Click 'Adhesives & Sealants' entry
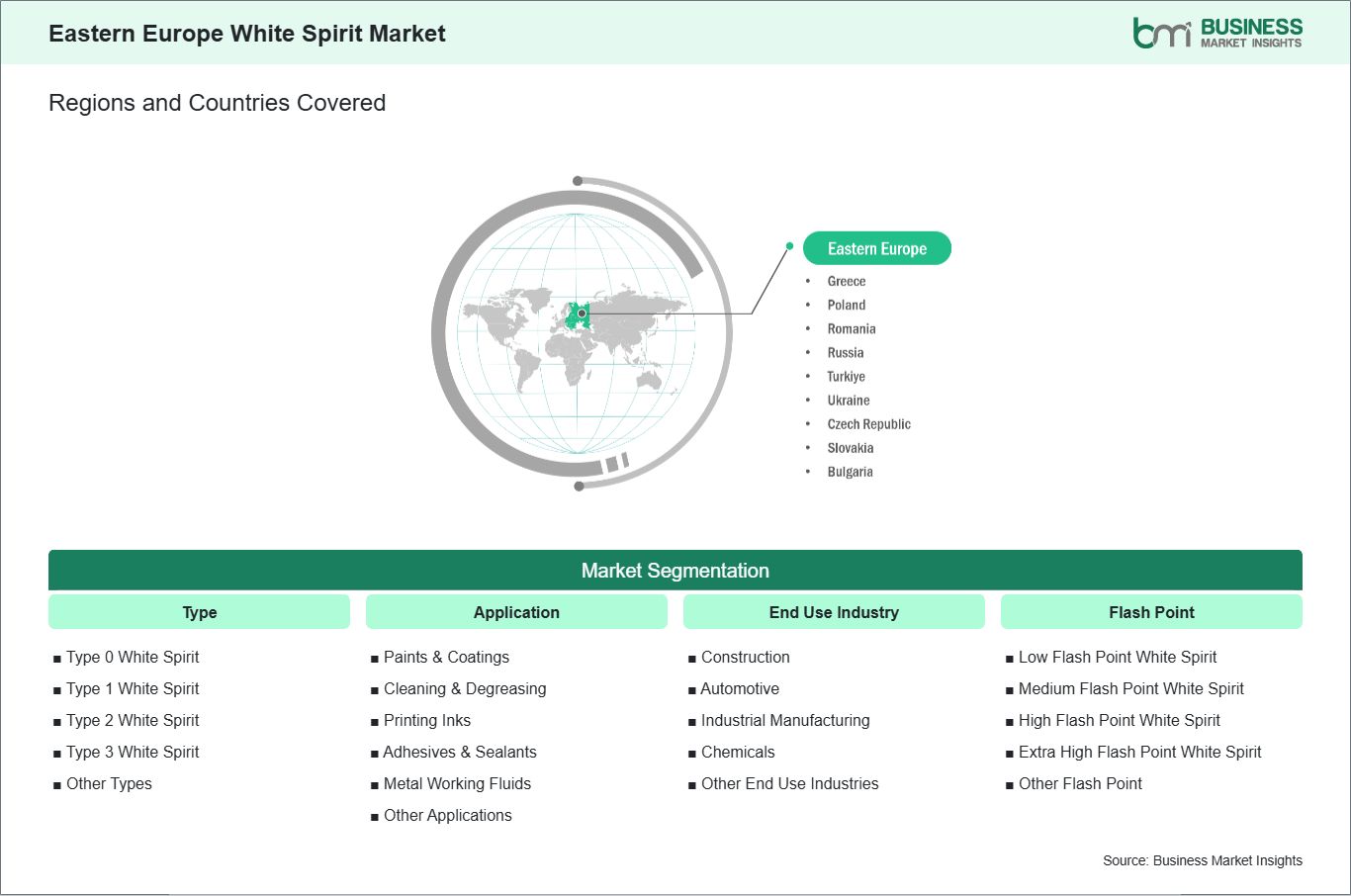 click(460, 752)
